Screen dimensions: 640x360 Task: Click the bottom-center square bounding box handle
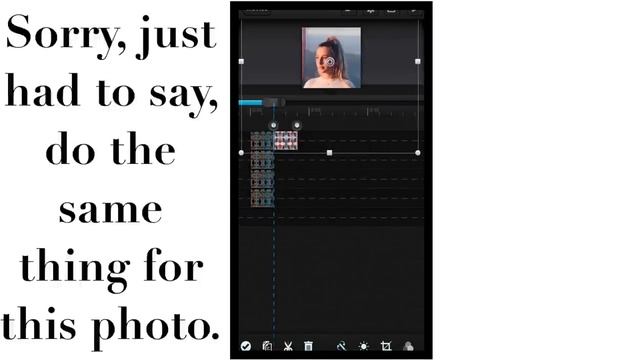click(329, 153)
